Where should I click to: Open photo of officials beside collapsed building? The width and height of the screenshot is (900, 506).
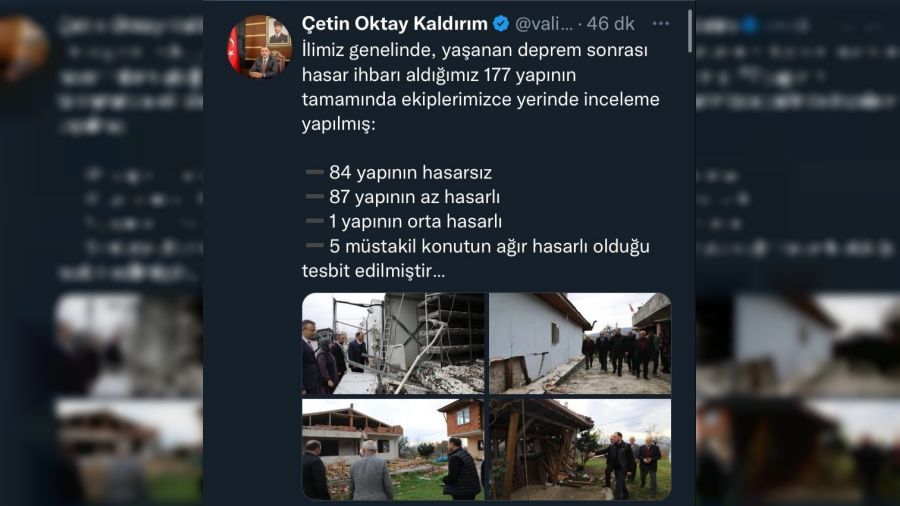(394, 344)
